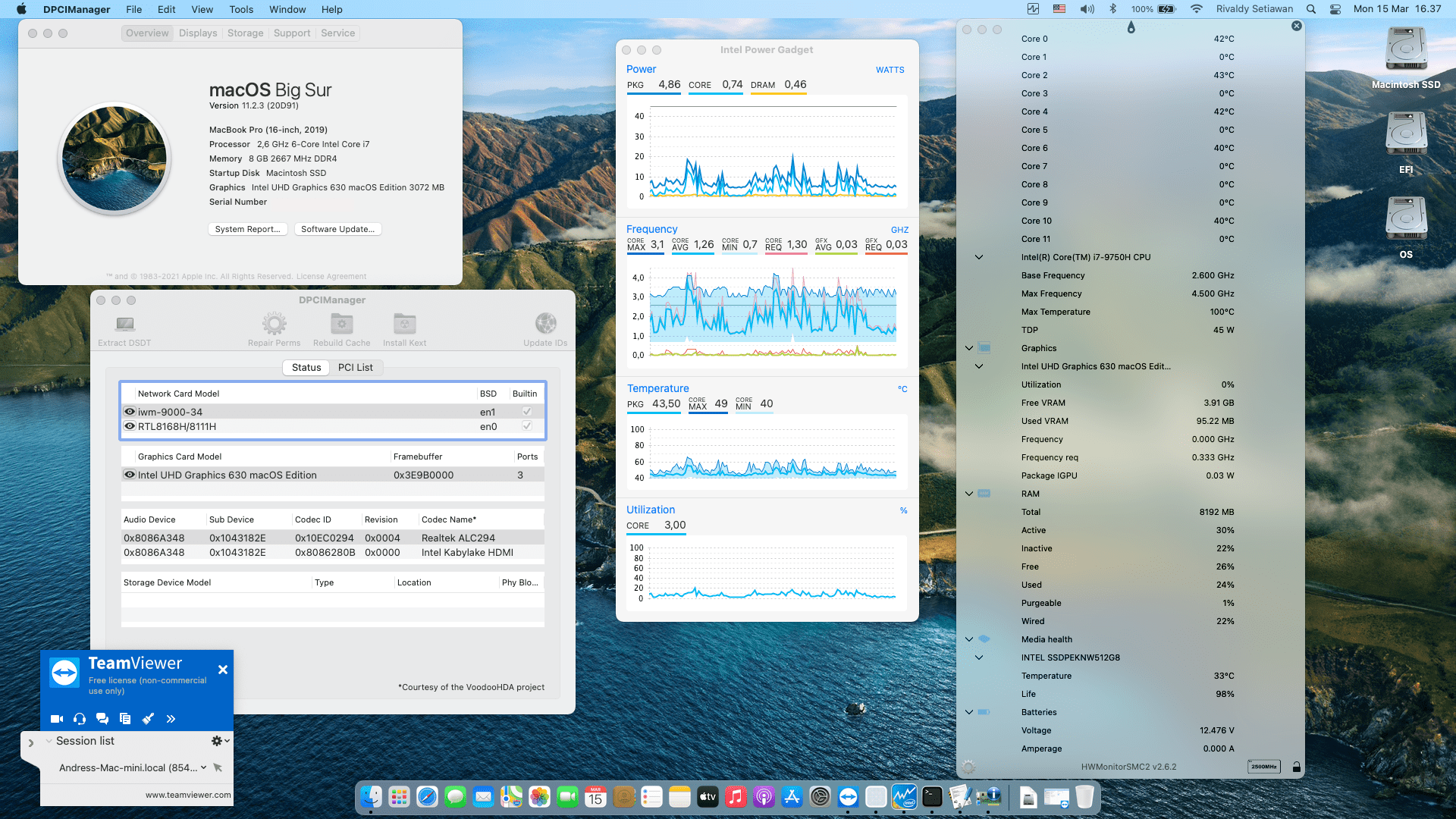Image resolution: width=1456 pixels, height=819 pixels.
Task: Click the TeamViewer headset audio icon
Action: 80,719
